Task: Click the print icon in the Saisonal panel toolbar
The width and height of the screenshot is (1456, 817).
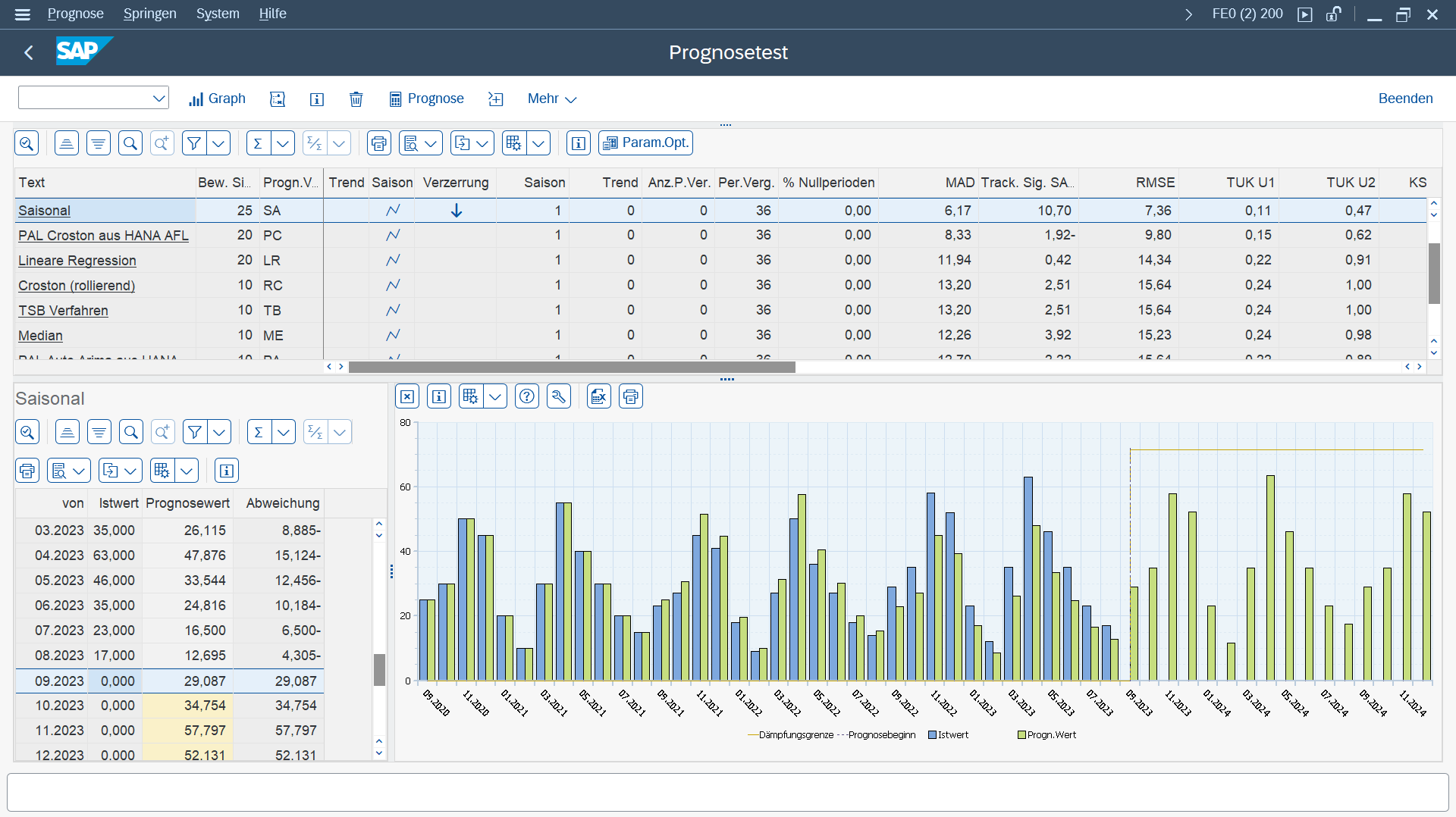Action: pyautogui.click(x=27, y=471)
